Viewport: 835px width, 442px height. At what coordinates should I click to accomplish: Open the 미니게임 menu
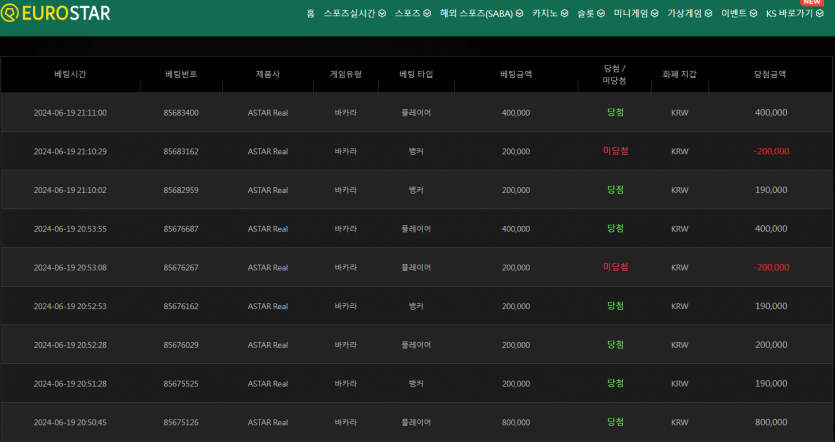point(631,13)
